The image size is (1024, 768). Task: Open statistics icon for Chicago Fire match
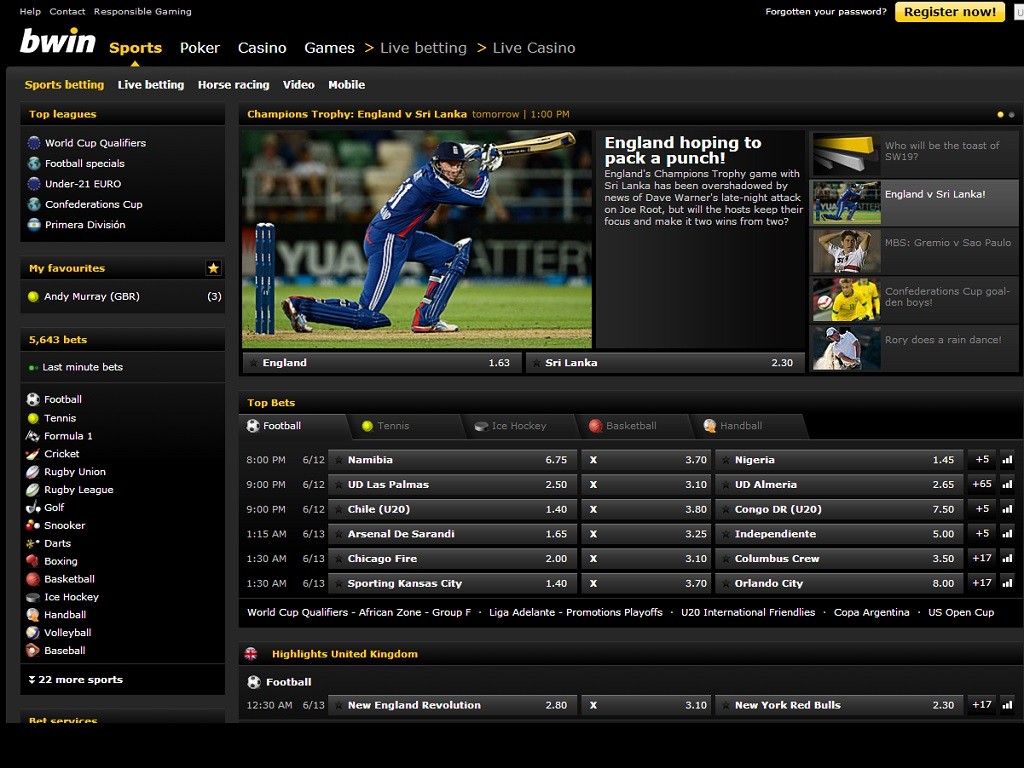point(1008,558)
